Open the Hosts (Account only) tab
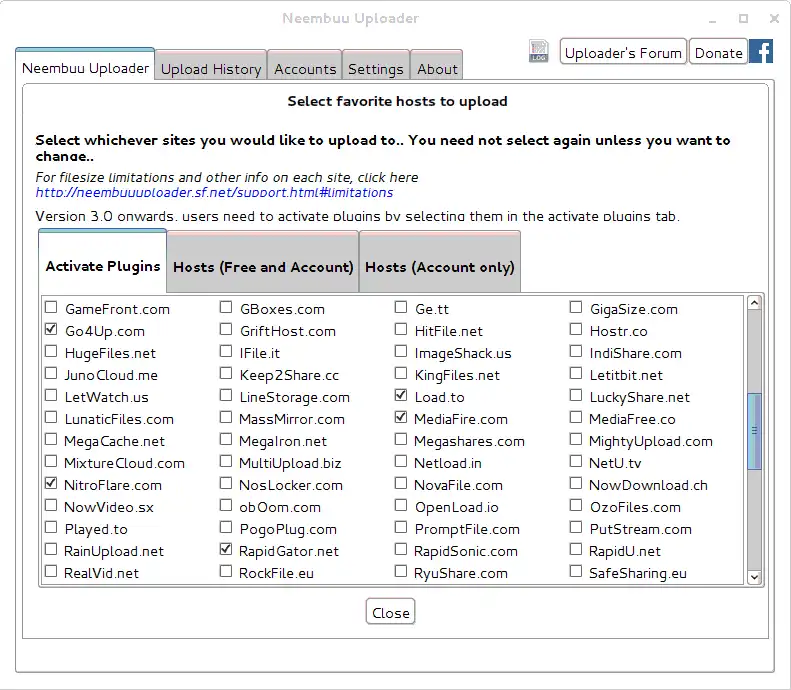The width and height of the screenshot is (791, 690). (x=440, y=267)
